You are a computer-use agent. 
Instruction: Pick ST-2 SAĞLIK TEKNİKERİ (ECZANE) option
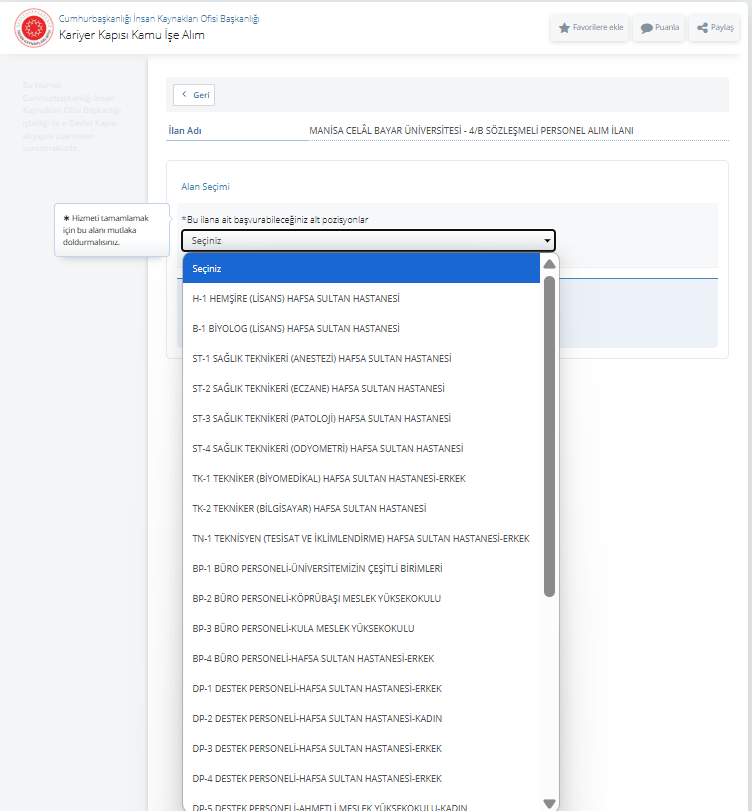pos(361,388)
